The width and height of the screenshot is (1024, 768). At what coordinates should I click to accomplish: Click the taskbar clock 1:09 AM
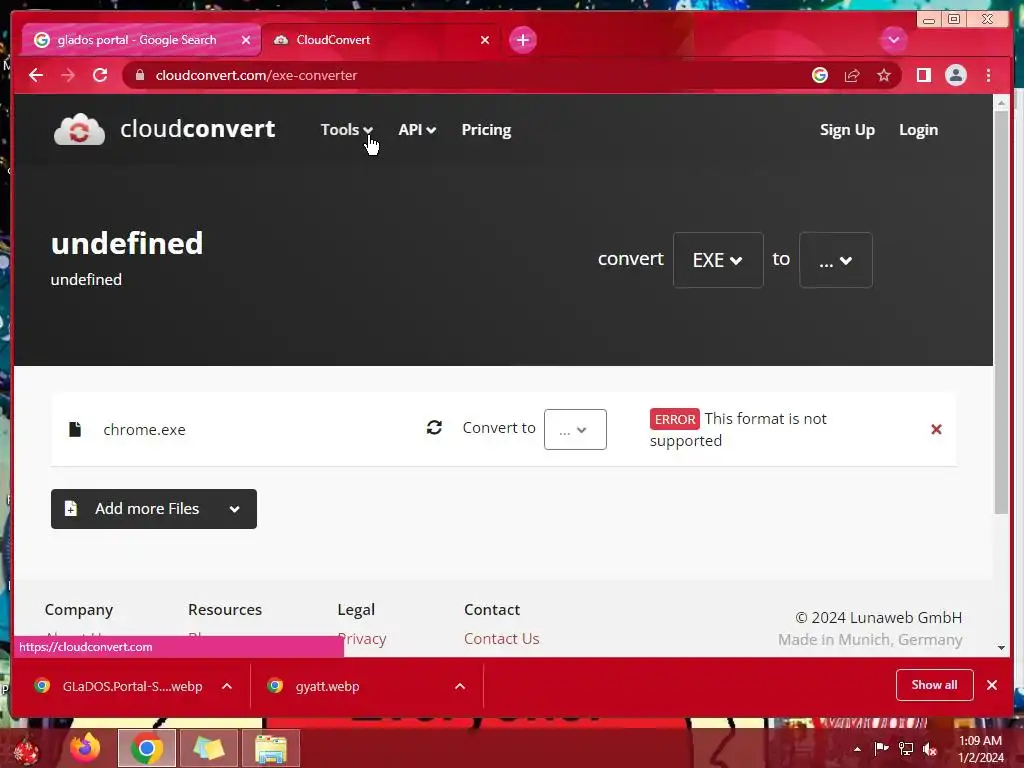[x=980, y=741]
